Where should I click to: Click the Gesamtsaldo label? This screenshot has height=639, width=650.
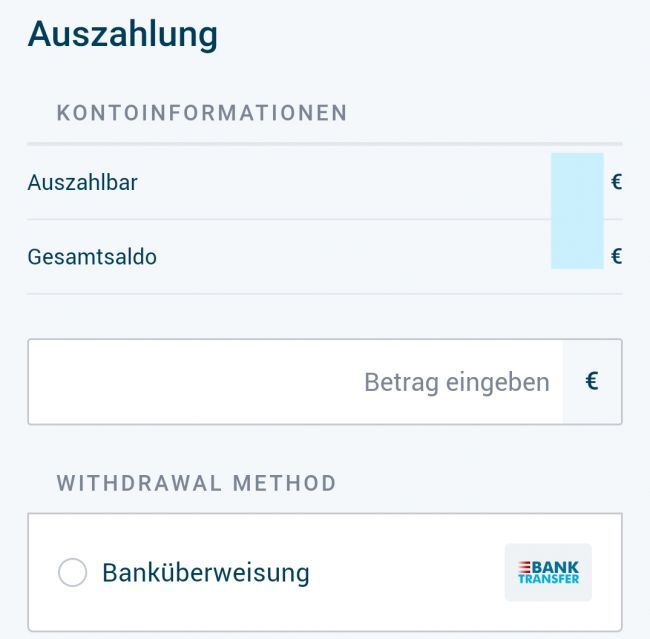[x=92, y=257]
